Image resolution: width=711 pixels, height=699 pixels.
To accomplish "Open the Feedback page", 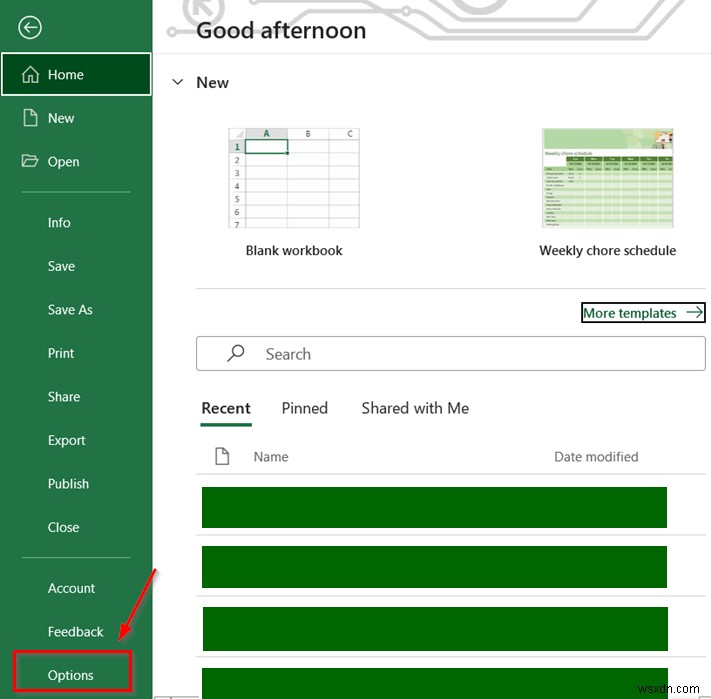I will pos(76,631).
